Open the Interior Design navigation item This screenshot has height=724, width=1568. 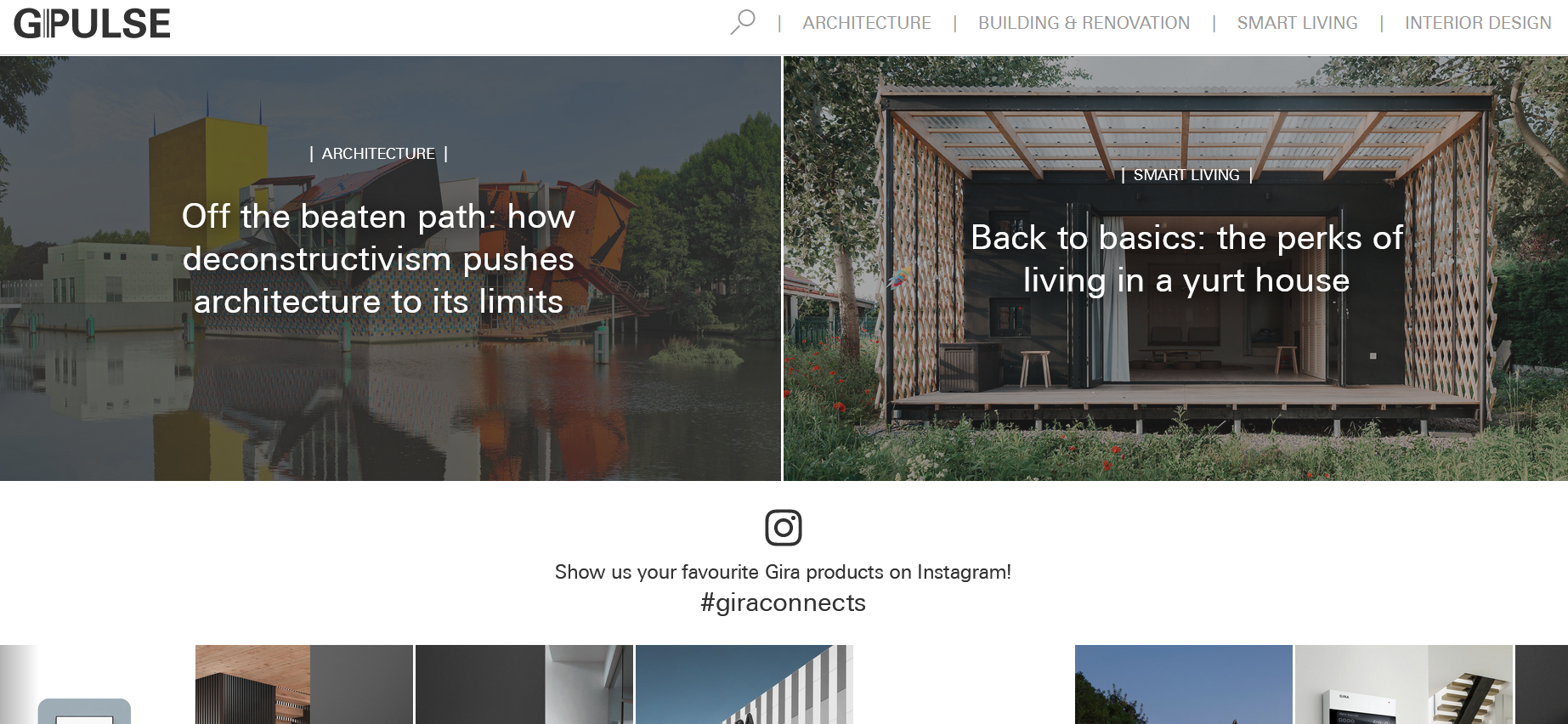pyautogui.click(x=1478, y=23)
